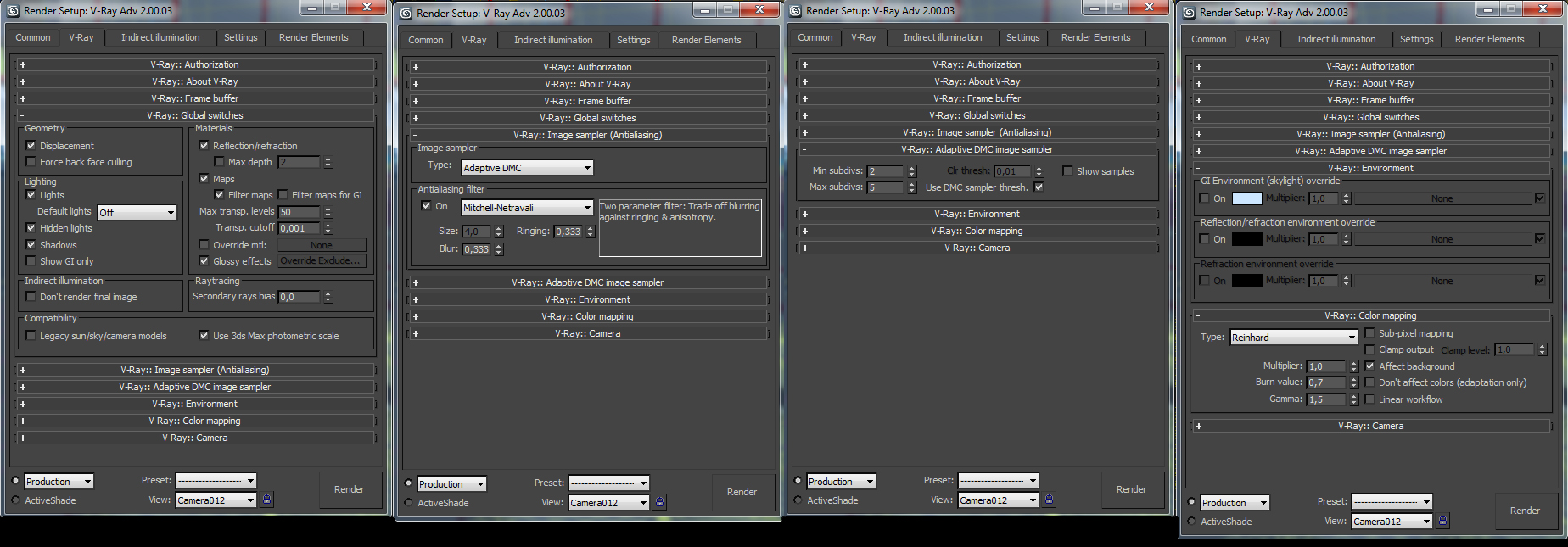Expand Color mapping rollout in second window
The width and height of the screenshot is (1568, 547).
[588, 316]
